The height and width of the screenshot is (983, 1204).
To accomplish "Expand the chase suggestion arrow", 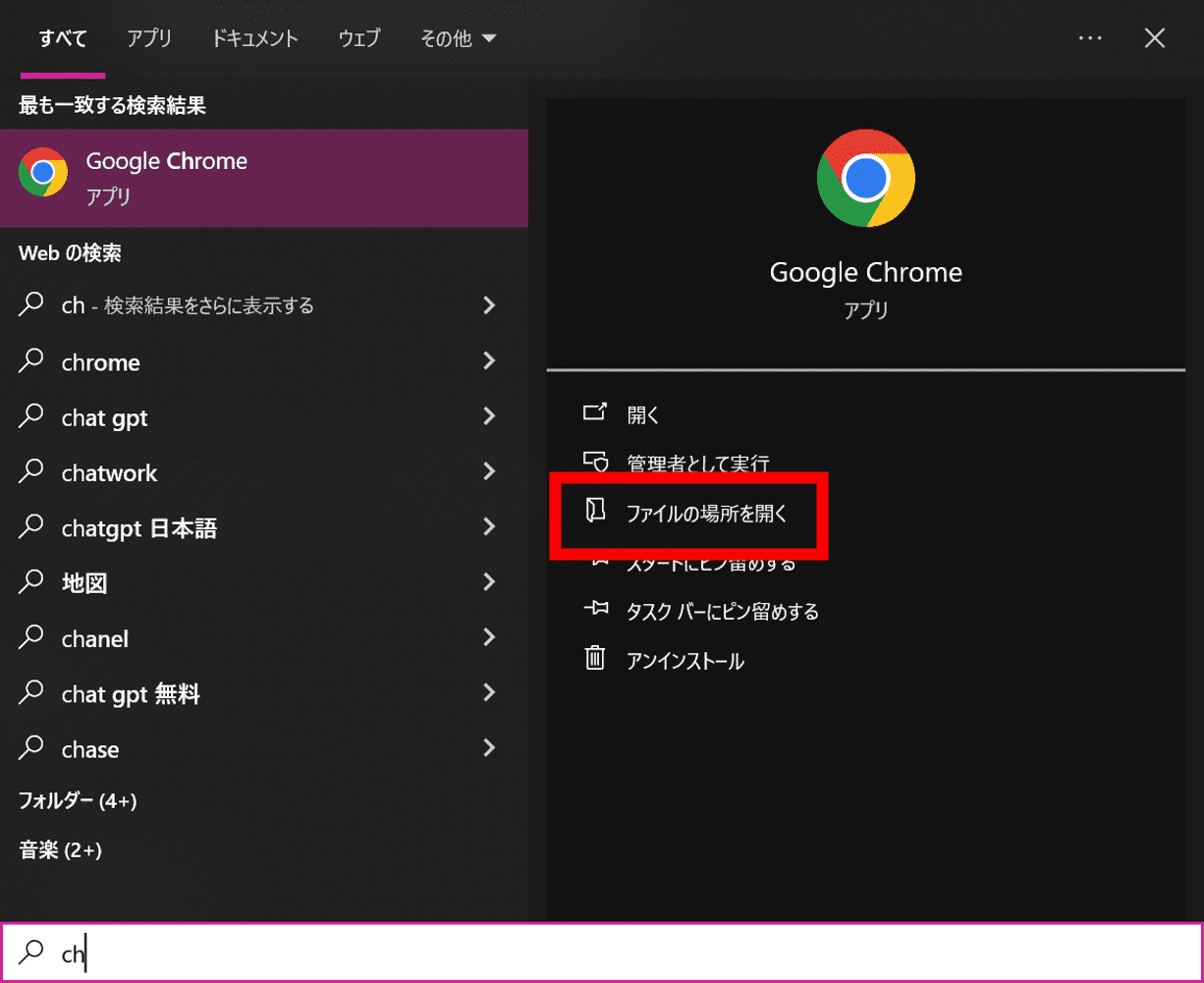I will coord(489,749).
